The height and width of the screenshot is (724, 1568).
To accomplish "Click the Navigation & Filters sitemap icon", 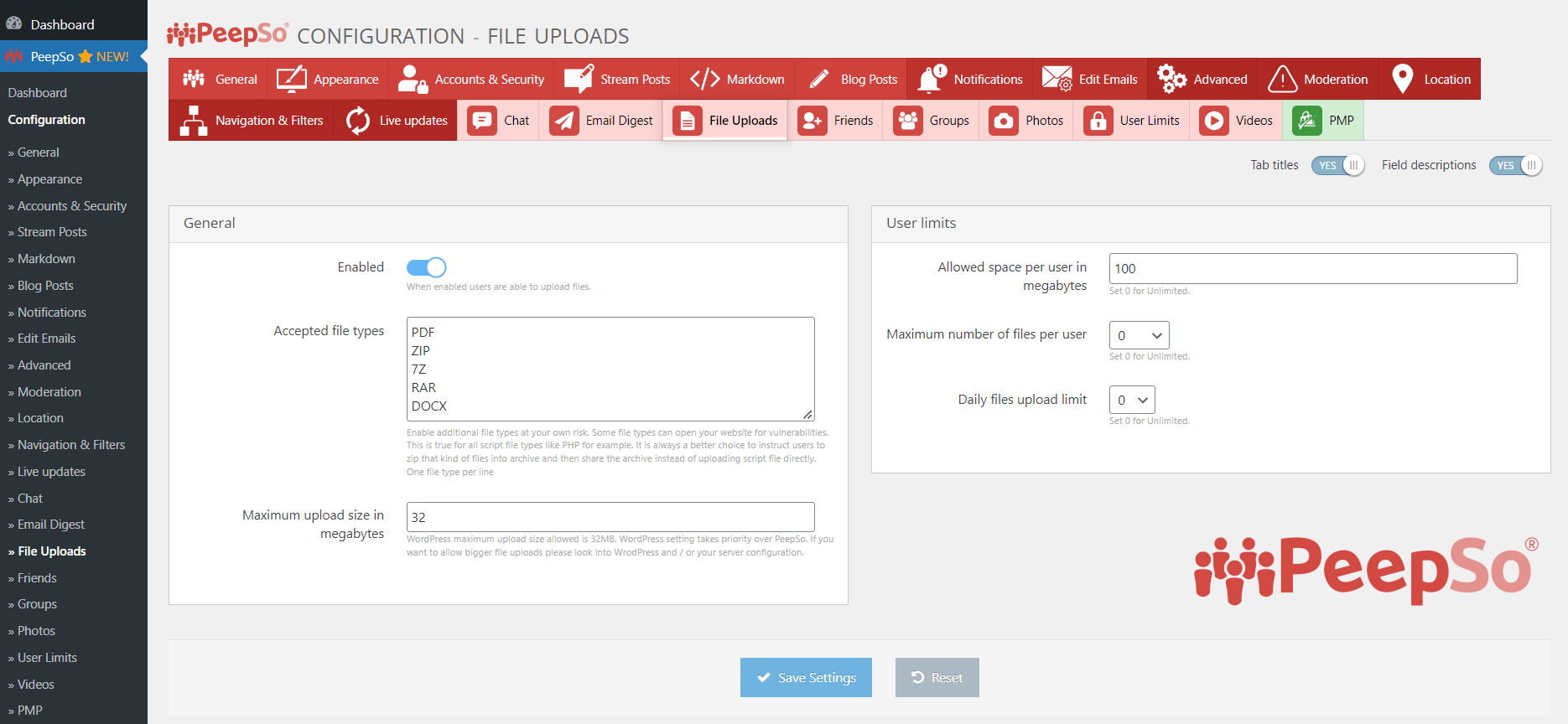I will tap(194, 121).
